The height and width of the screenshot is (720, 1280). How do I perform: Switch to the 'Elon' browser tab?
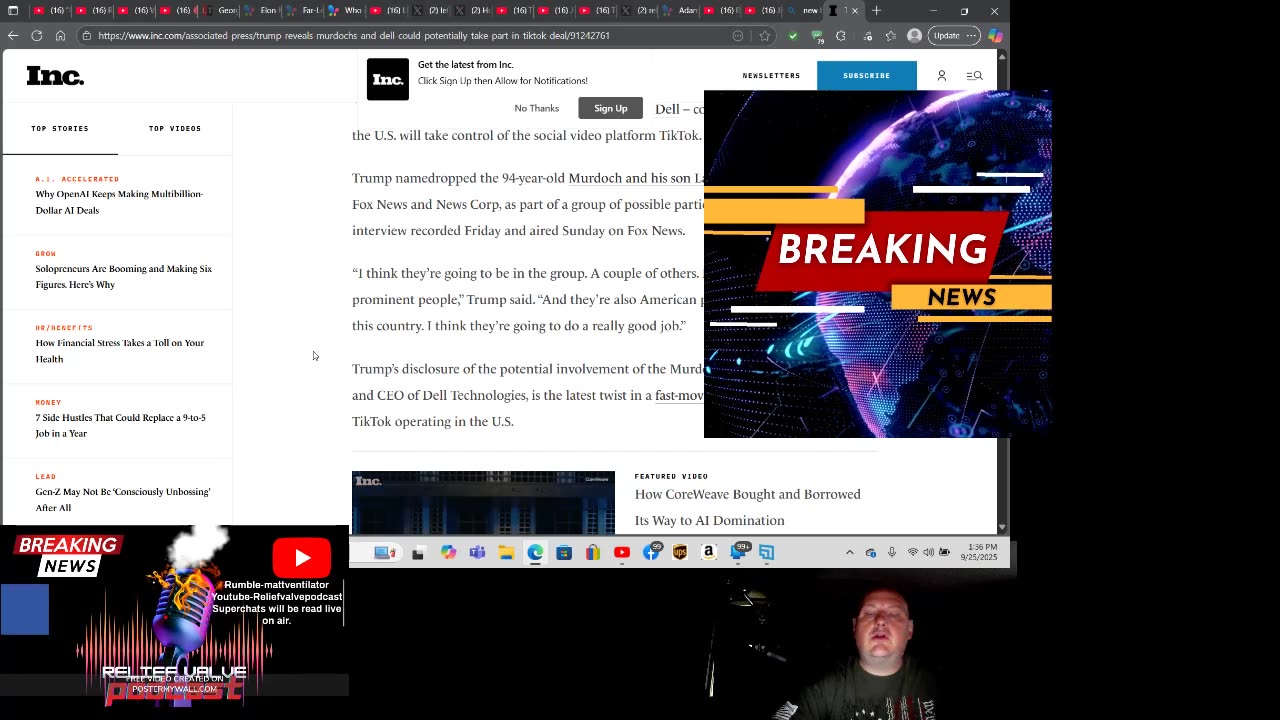[x=263, y=11]
